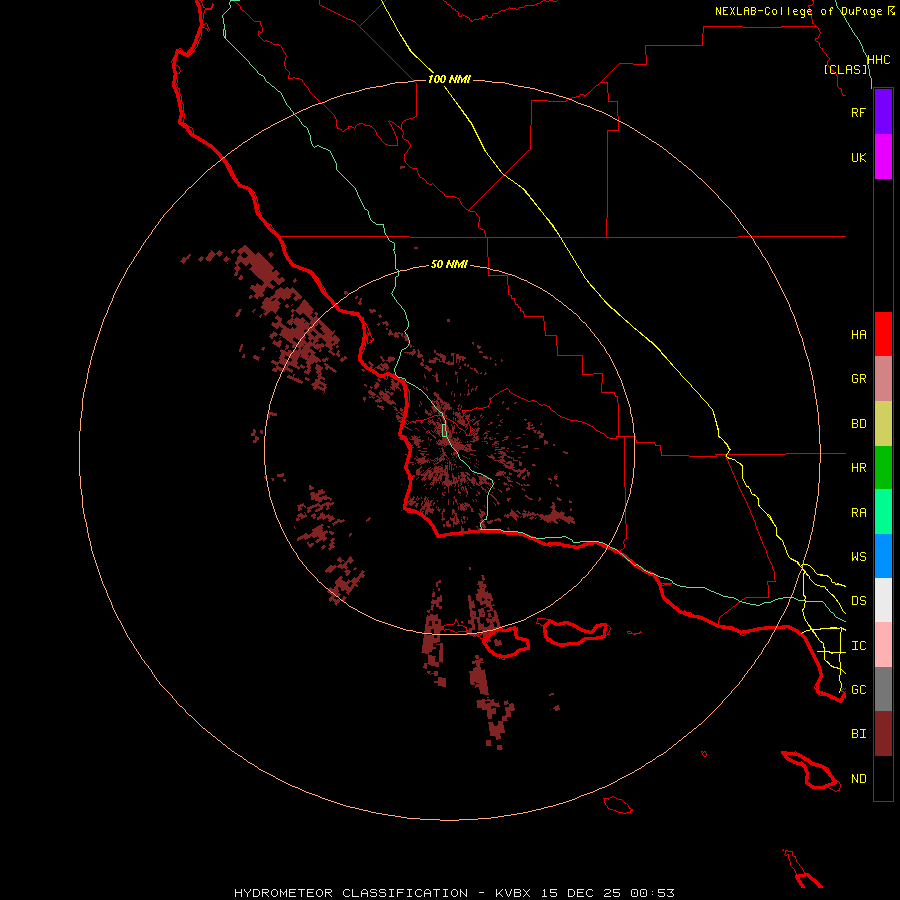Click the RF purple legend swatch
The height and width of the screenshot is (900, 900).
[x=883, y=112]
